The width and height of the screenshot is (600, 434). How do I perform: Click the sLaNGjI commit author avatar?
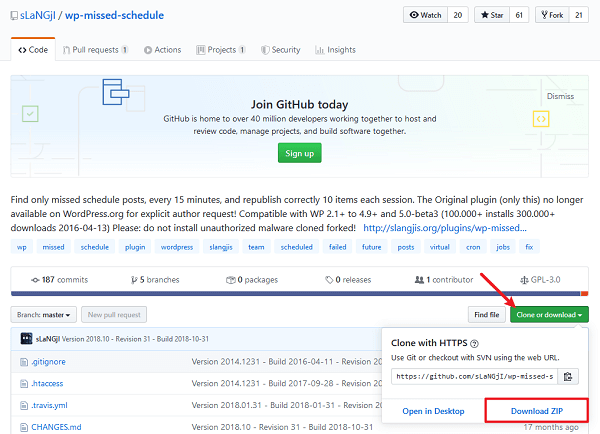(26, 339)
